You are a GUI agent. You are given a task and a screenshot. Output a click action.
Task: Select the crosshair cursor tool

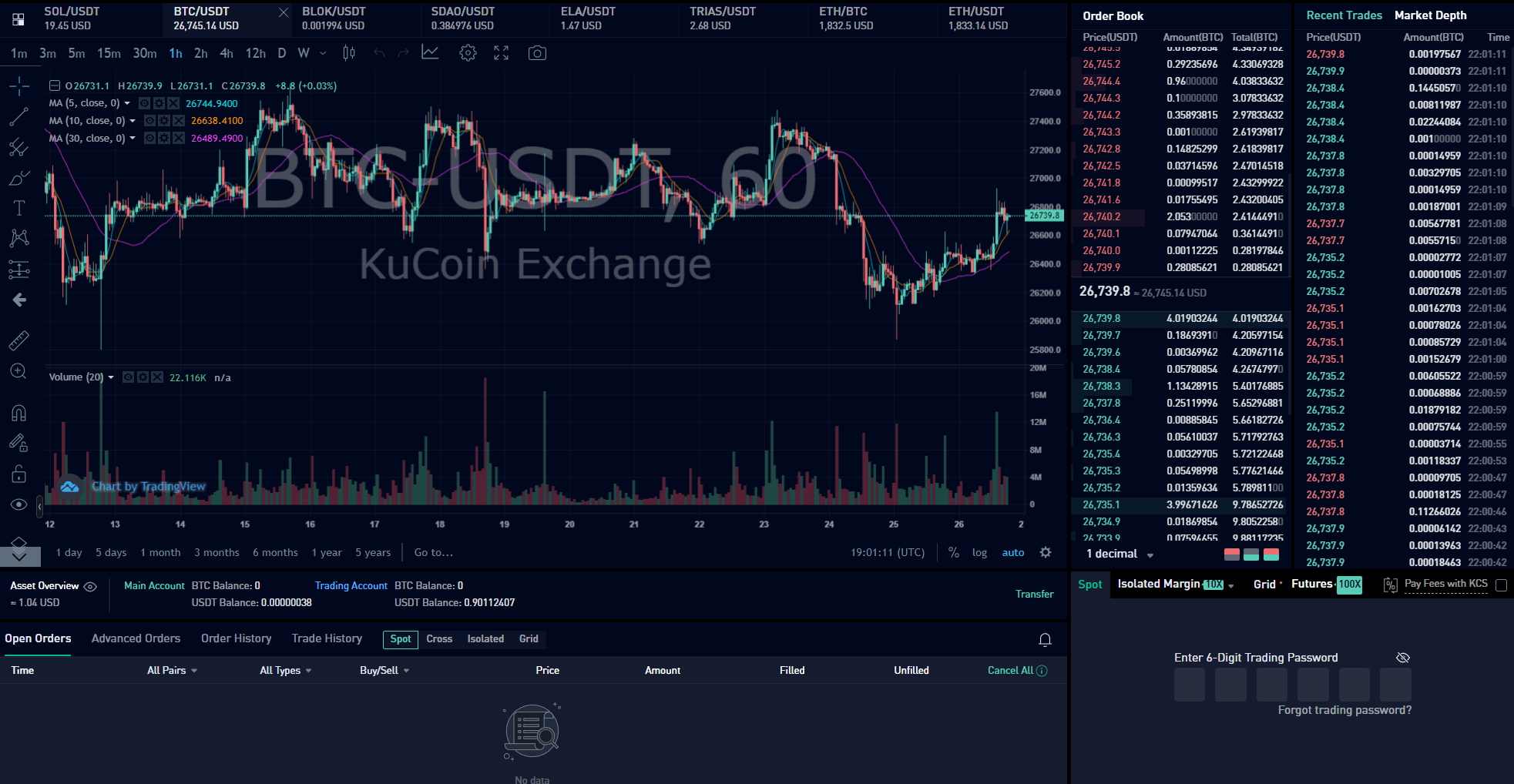[x=19, y=85]
